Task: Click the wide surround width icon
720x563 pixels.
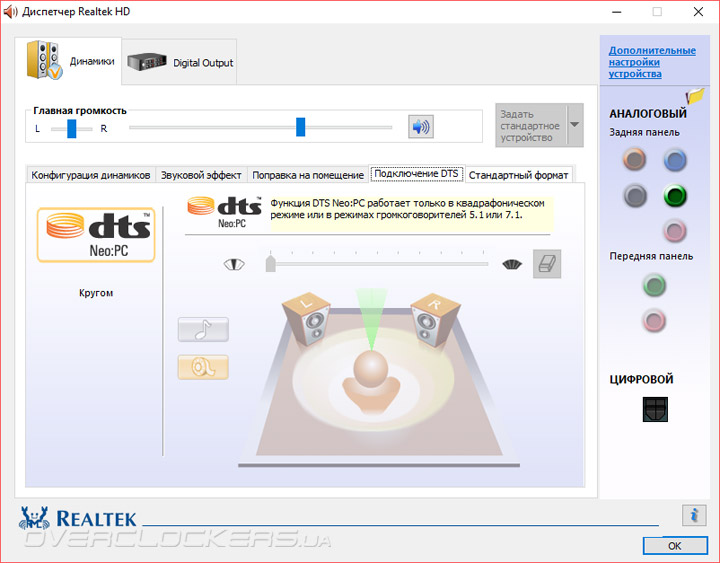Action: coord(512,265)
